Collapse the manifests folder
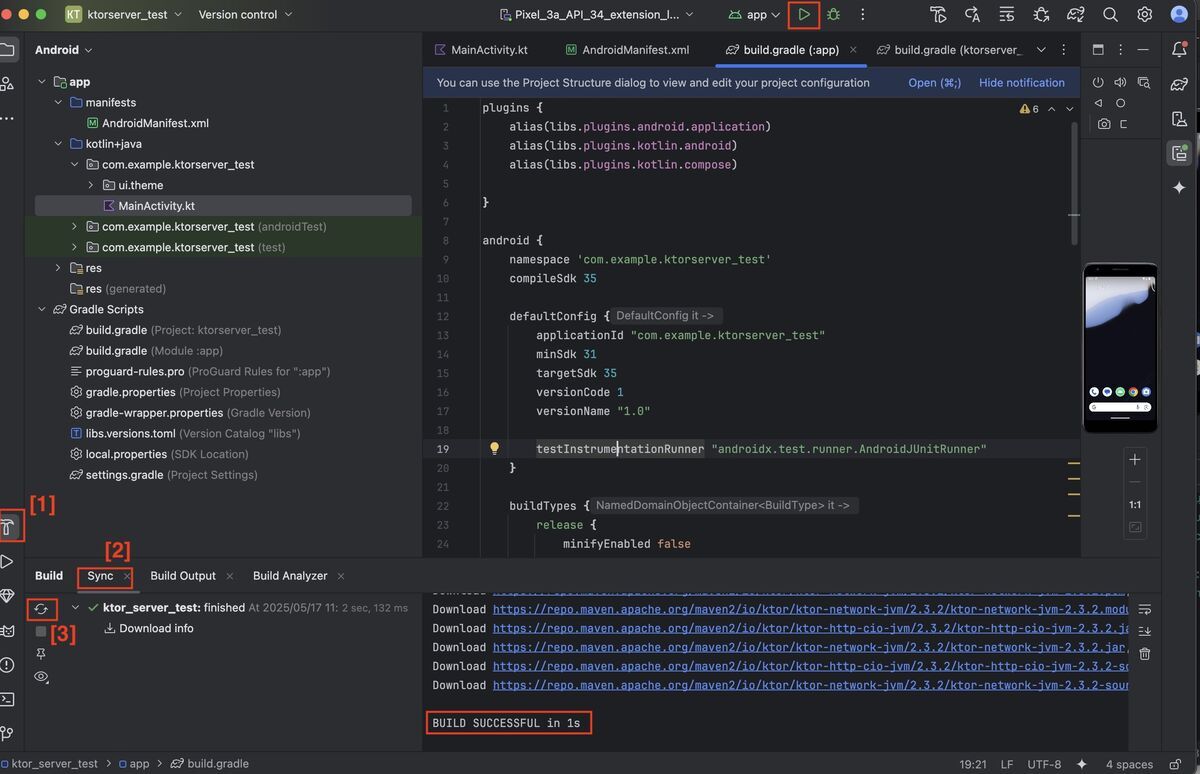Screen dimensions: 1200x774 click(58, 103)
